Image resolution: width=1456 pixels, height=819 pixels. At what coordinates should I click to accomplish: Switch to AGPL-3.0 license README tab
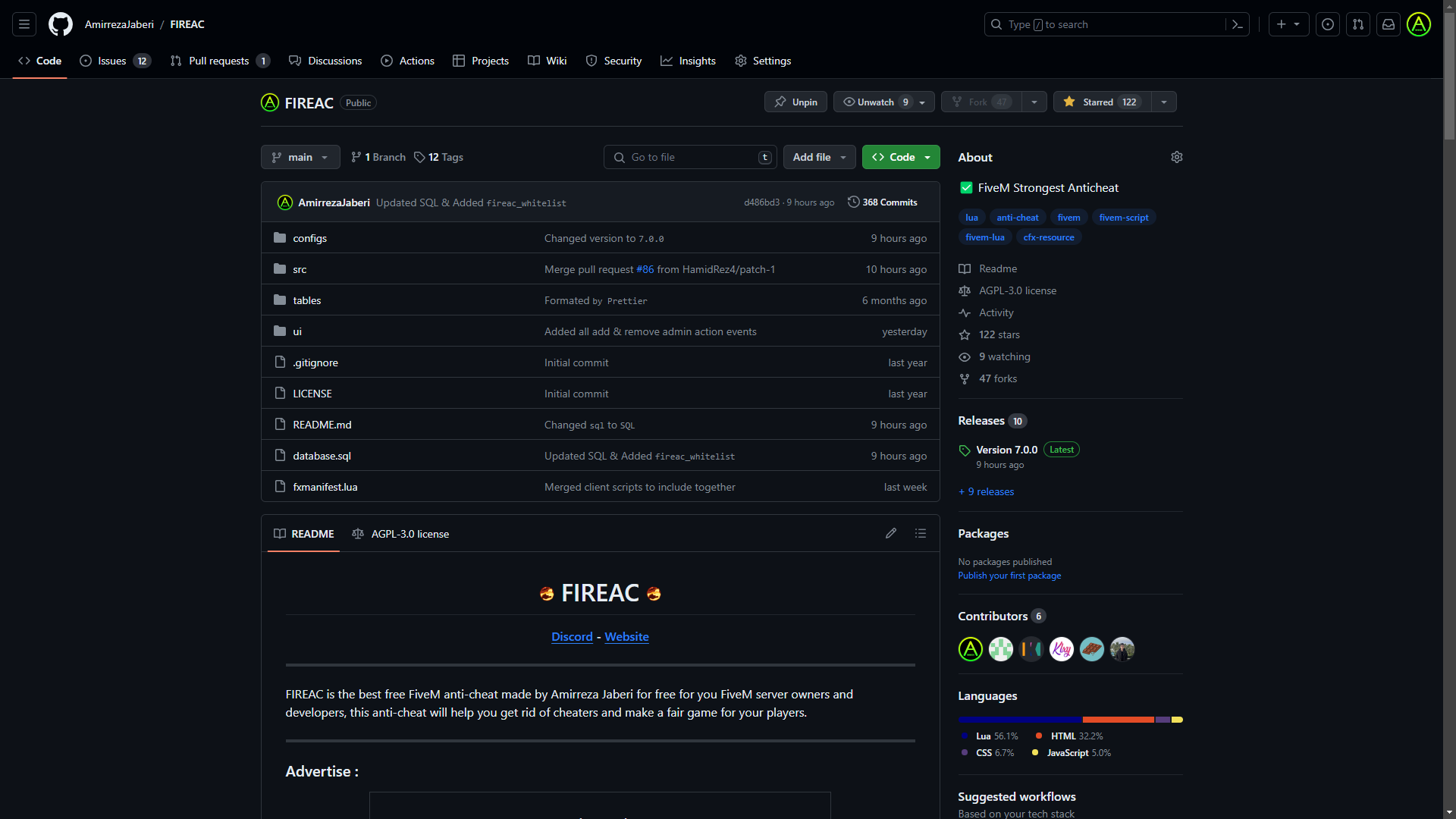400,534
